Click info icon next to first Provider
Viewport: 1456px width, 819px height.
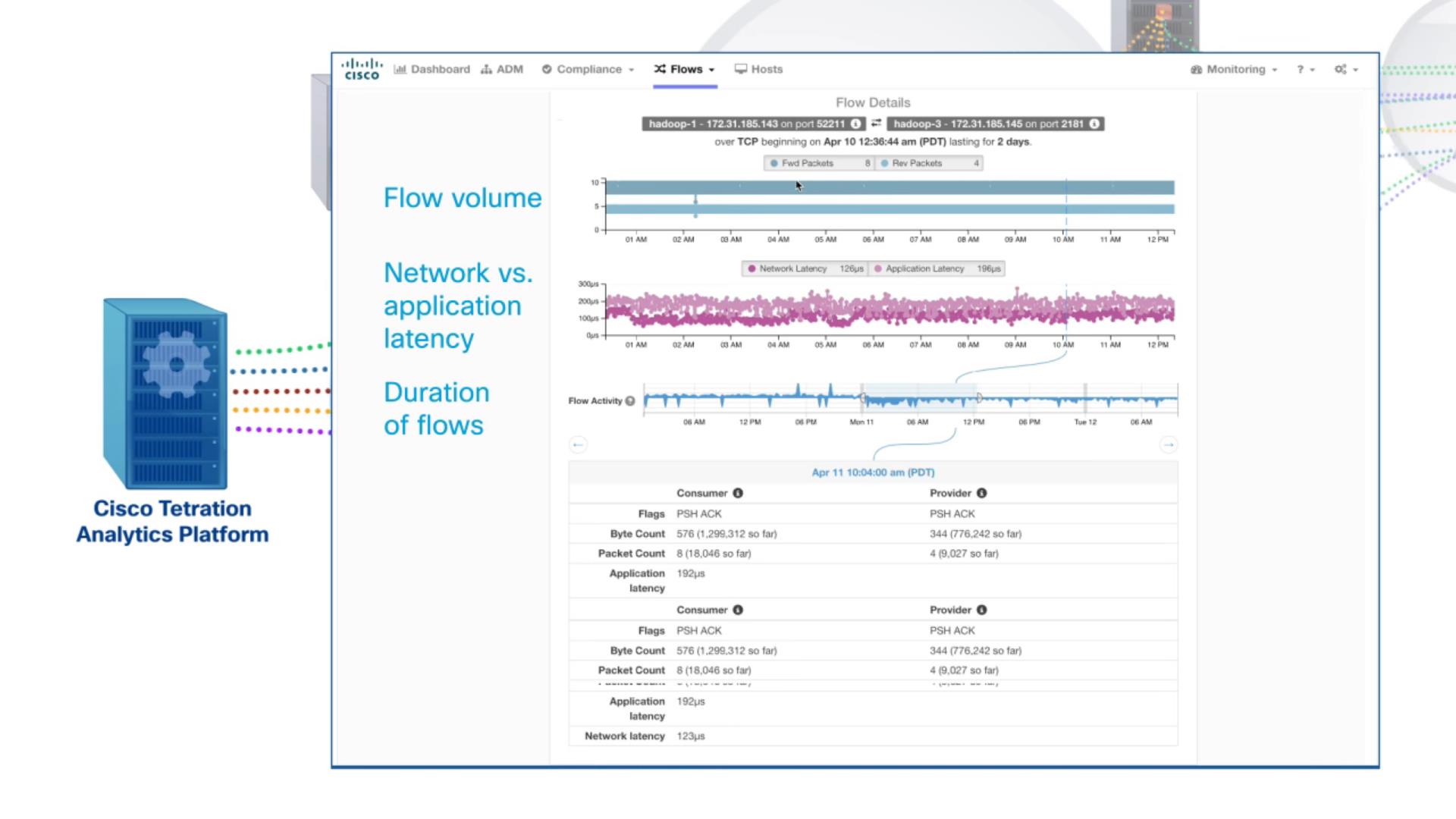pos(981,493)
